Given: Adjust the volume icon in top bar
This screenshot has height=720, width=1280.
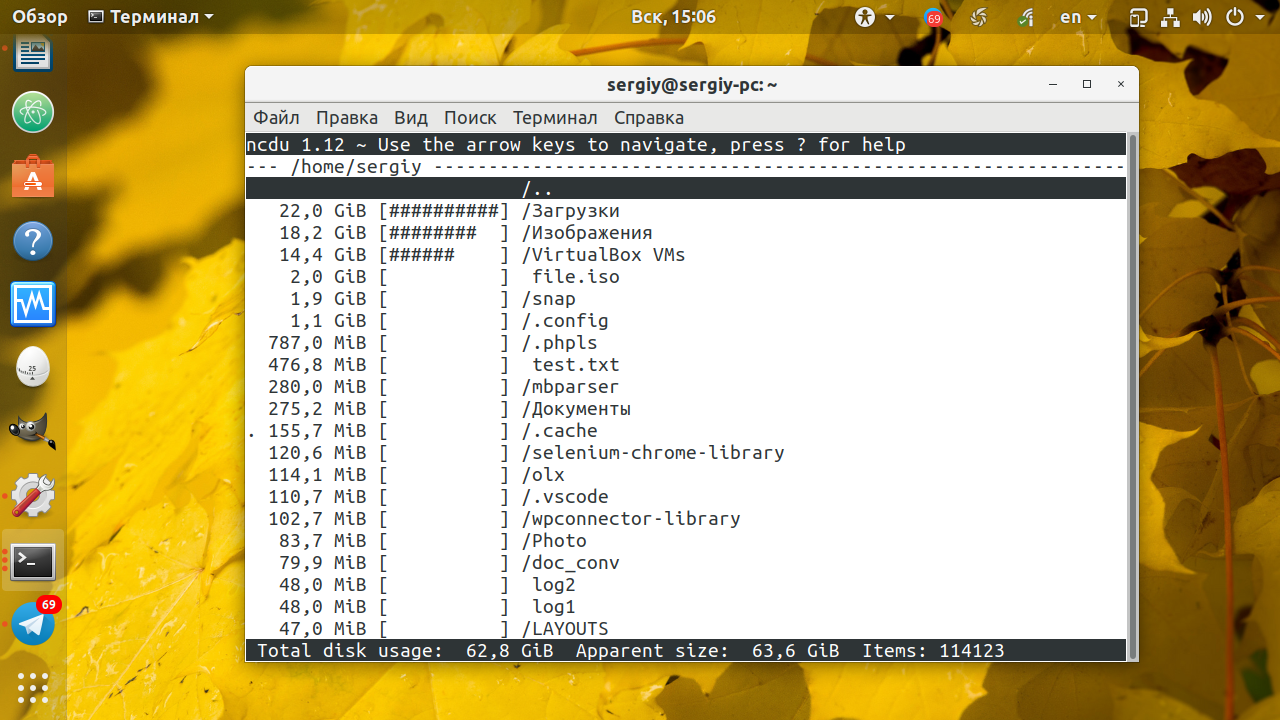Looking at the screenshot, I should point(1203,17).
